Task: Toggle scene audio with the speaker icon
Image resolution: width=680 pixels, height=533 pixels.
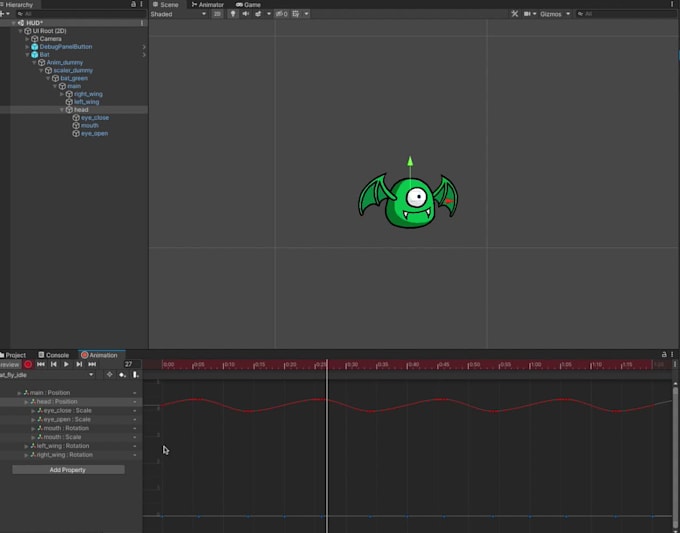Action: coord(245,14)
